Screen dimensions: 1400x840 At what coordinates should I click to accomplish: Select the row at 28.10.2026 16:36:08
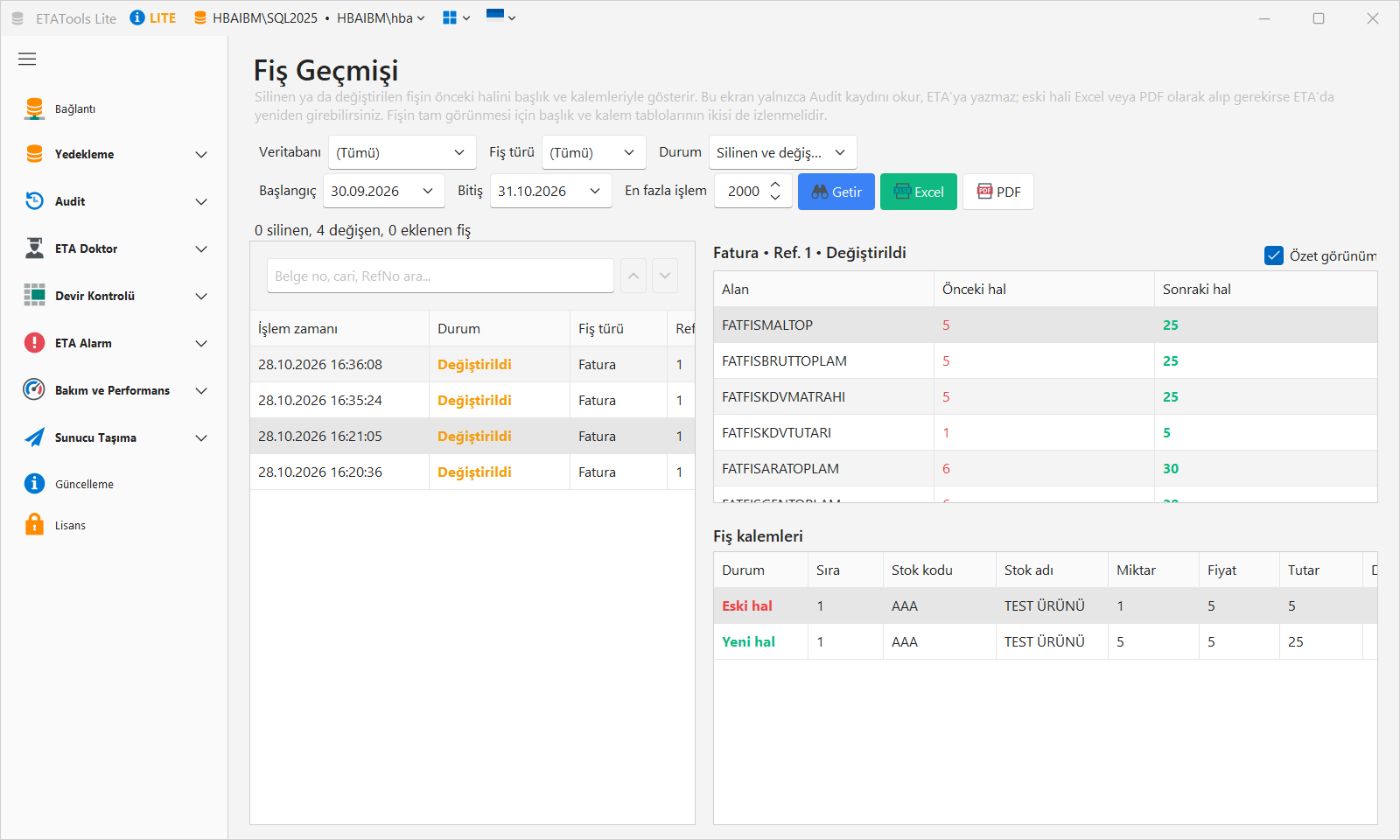tap(472, 364)
